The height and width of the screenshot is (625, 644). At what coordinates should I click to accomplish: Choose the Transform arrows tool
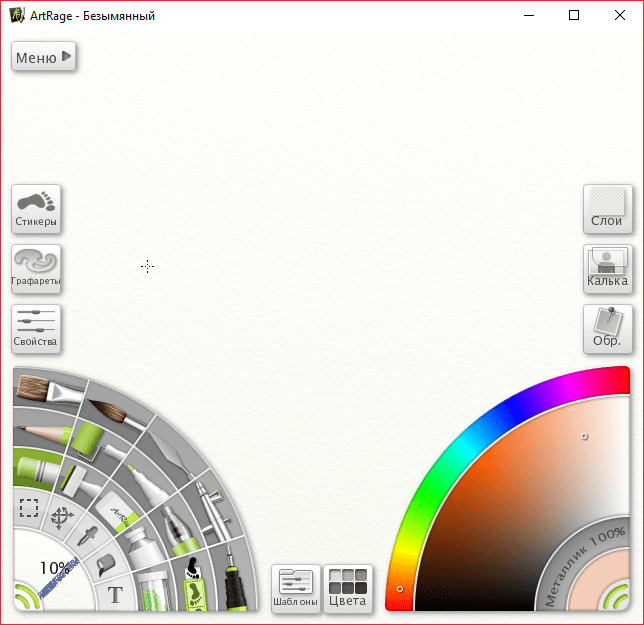[62, 518]
